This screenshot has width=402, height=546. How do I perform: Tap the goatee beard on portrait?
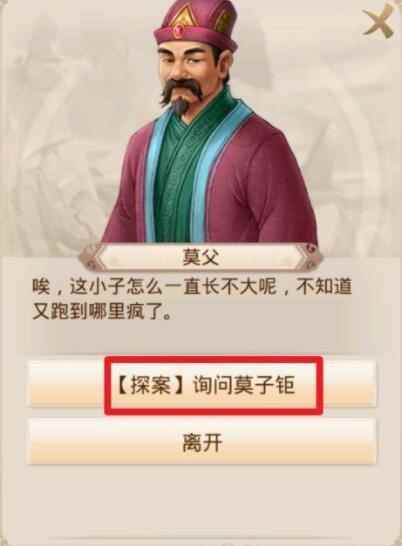pyautogui.click(x=180, y=104)
